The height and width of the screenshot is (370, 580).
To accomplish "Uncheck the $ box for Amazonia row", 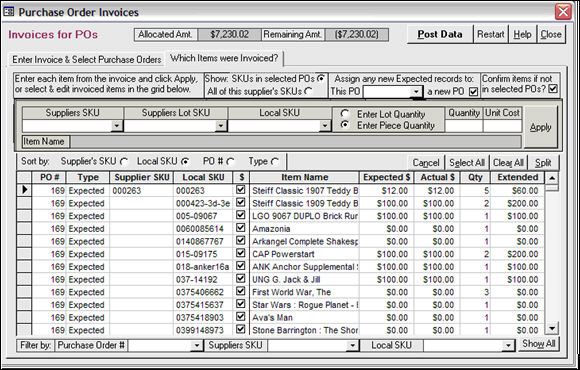I will pyautogui.click(x=241, y=228).
